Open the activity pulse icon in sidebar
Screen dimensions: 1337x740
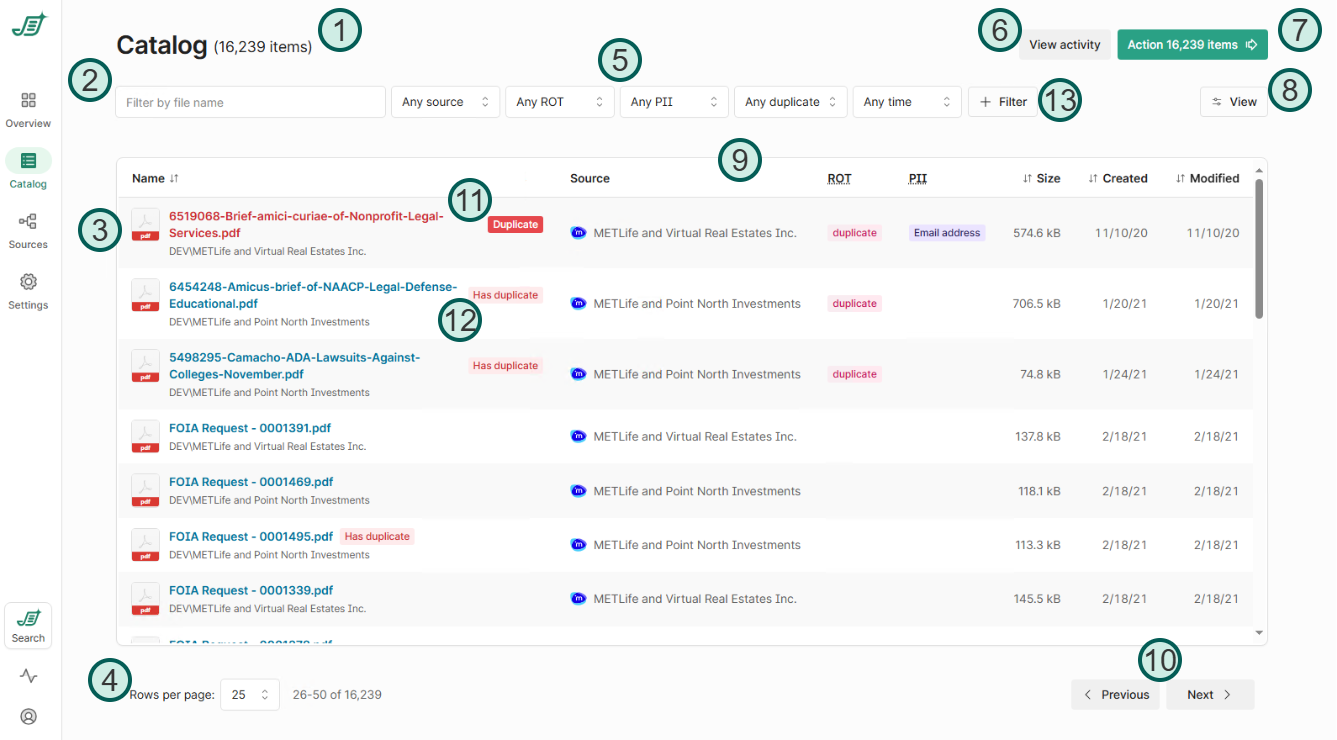click(28, 676)
